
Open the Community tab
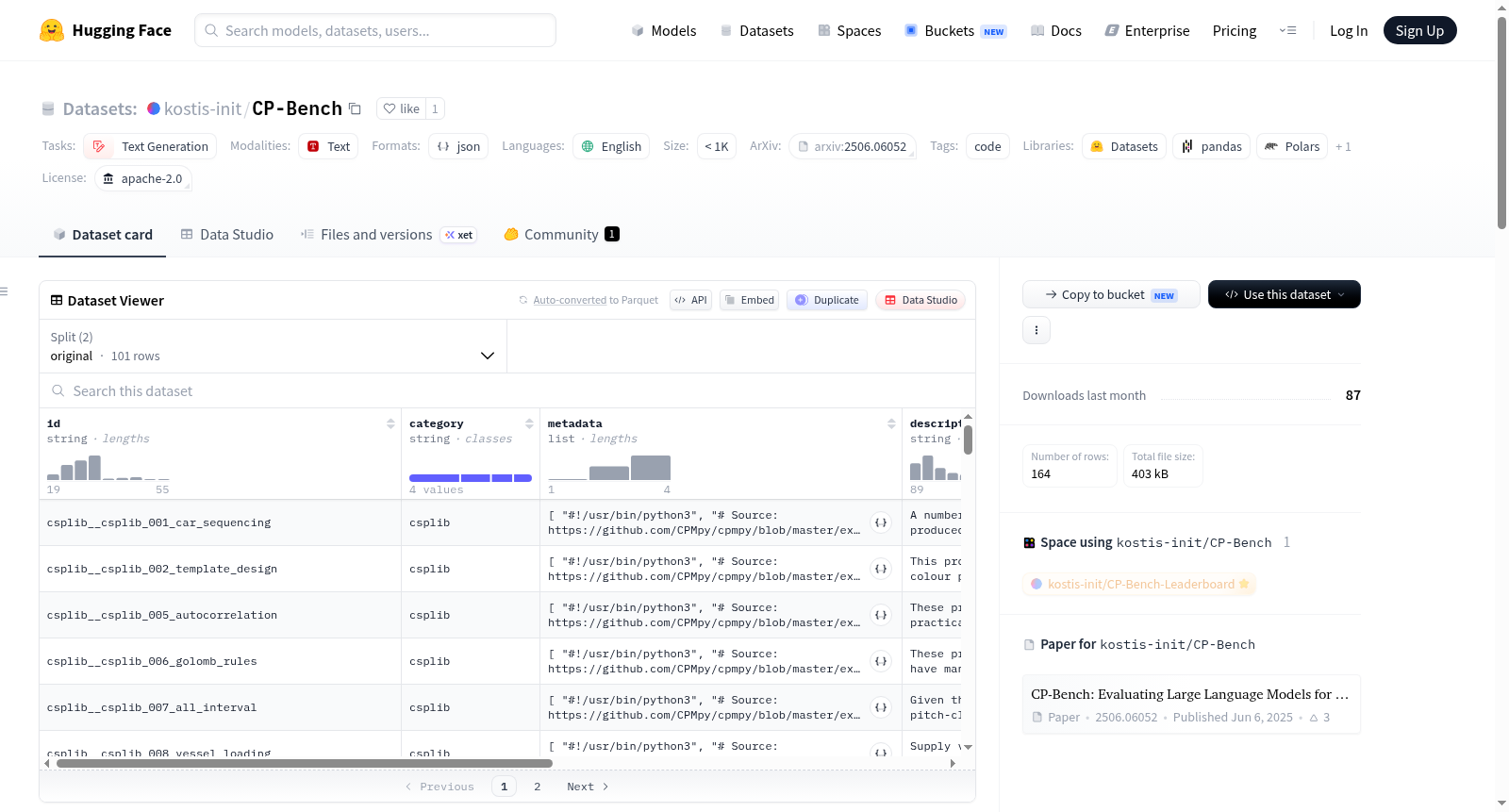561,235
